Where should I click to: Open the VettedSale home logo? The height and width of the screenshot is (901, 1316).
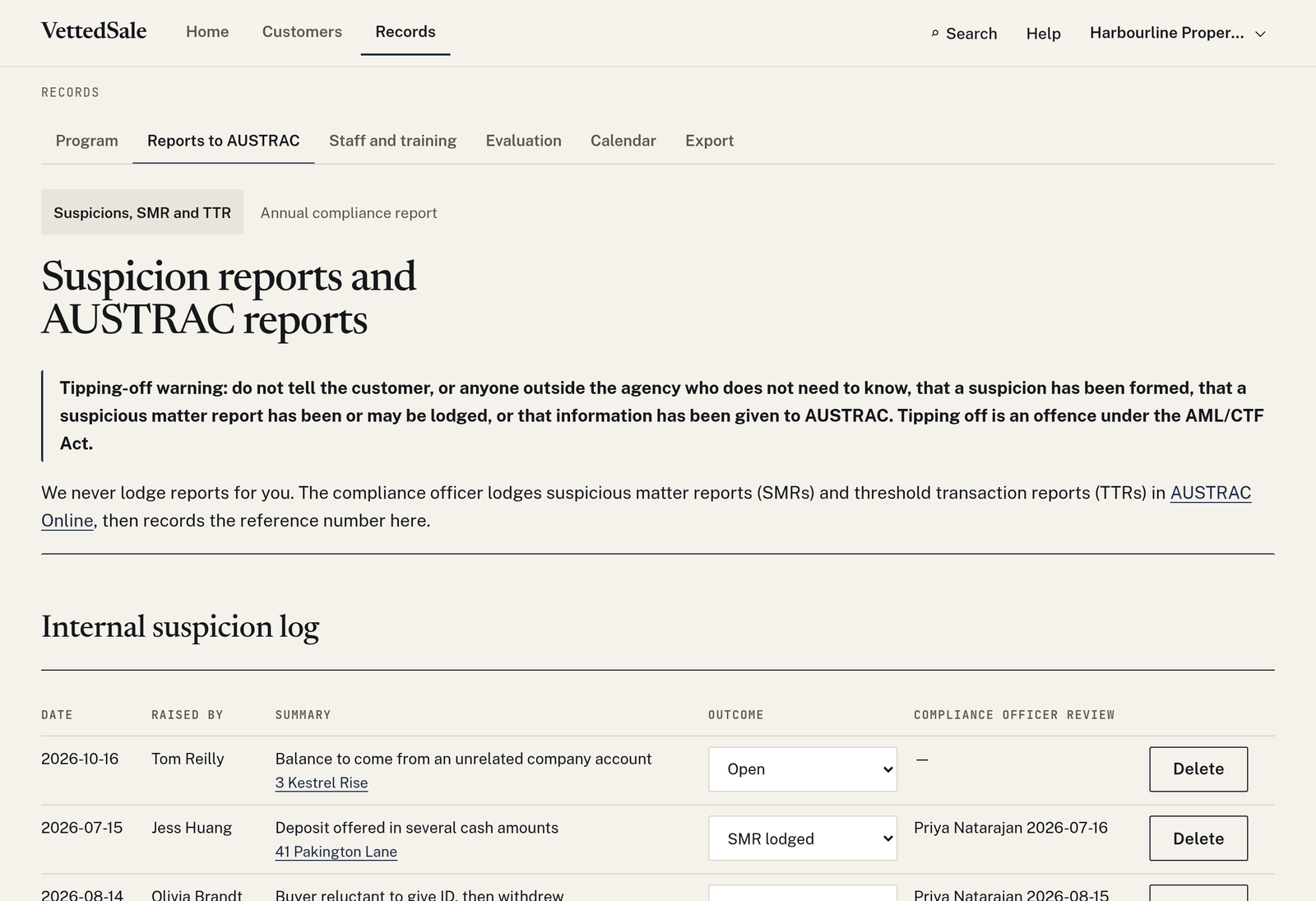click(94, 31)
